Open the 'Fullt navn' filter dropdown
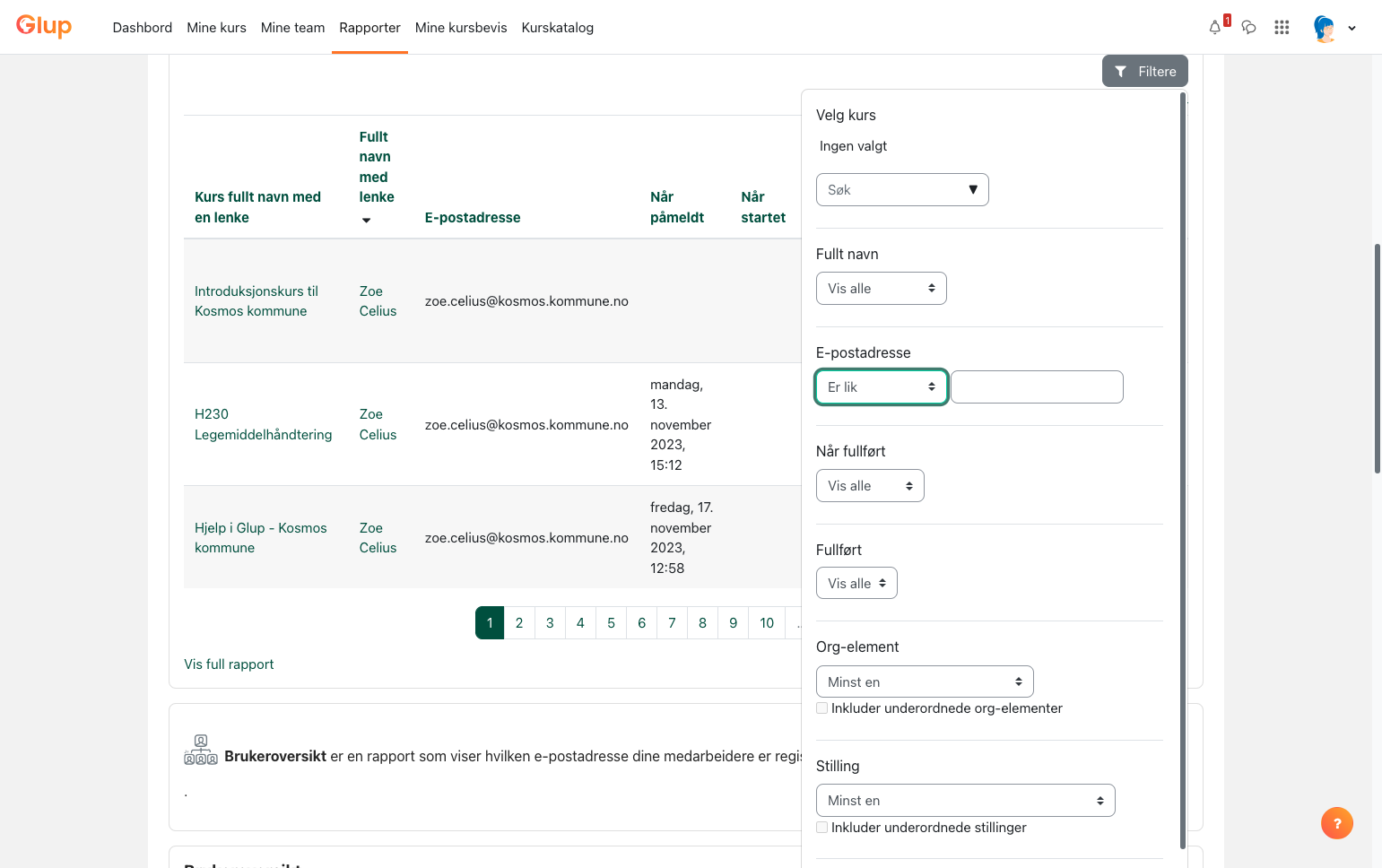1382x868 pixels. point(881,289)
